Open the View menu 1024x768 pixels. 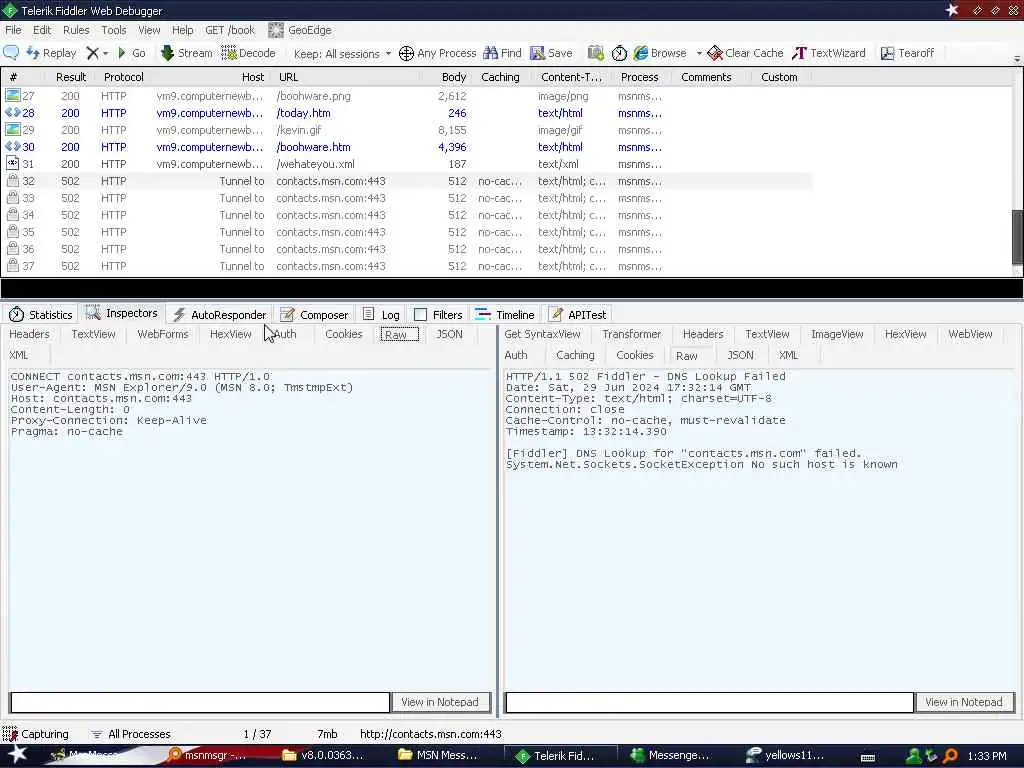[x=149, y=30]
